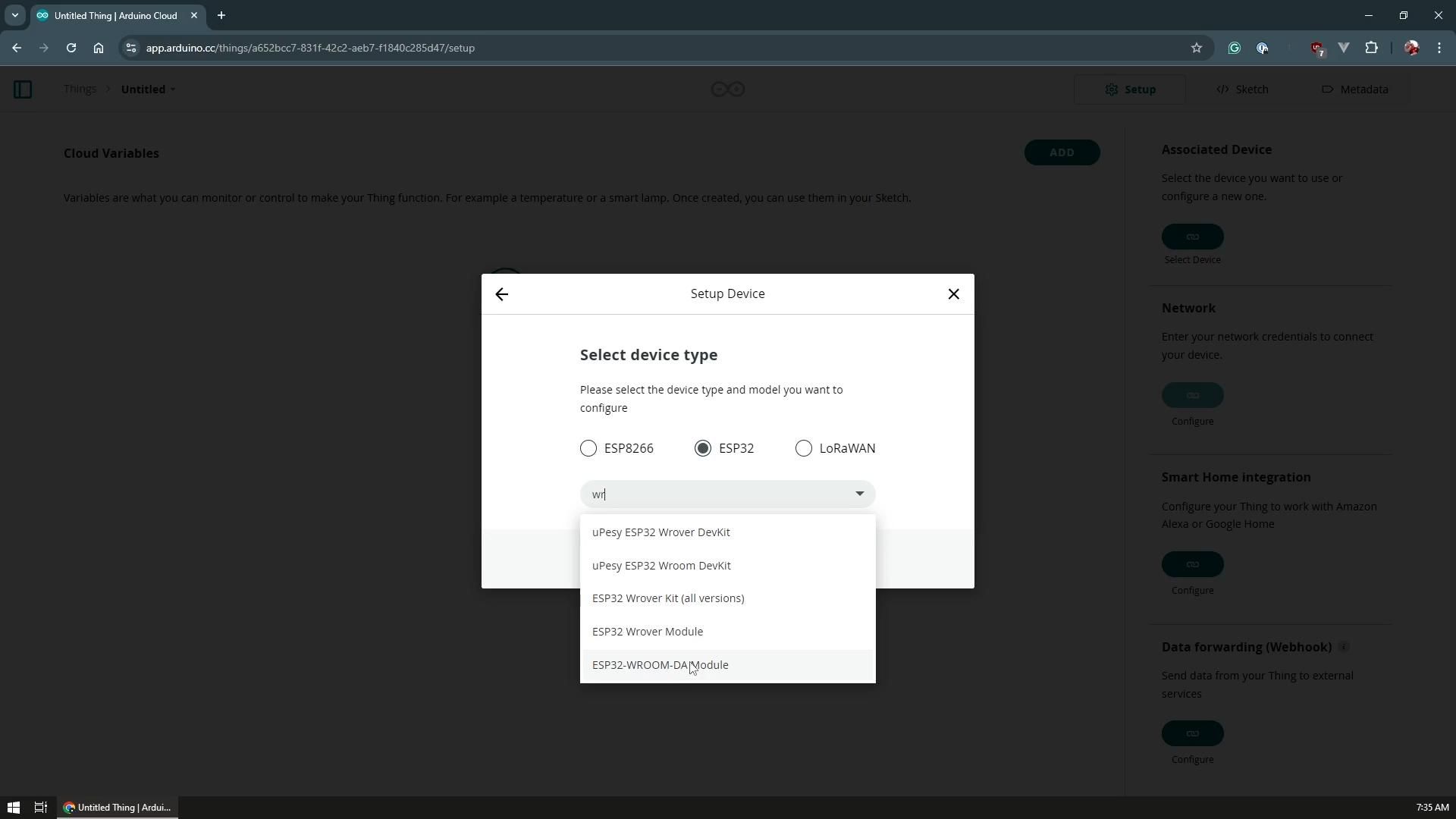Click the webhook info icon
The height and width of the screenshot is (819, 1456).
click(1343, 647)
